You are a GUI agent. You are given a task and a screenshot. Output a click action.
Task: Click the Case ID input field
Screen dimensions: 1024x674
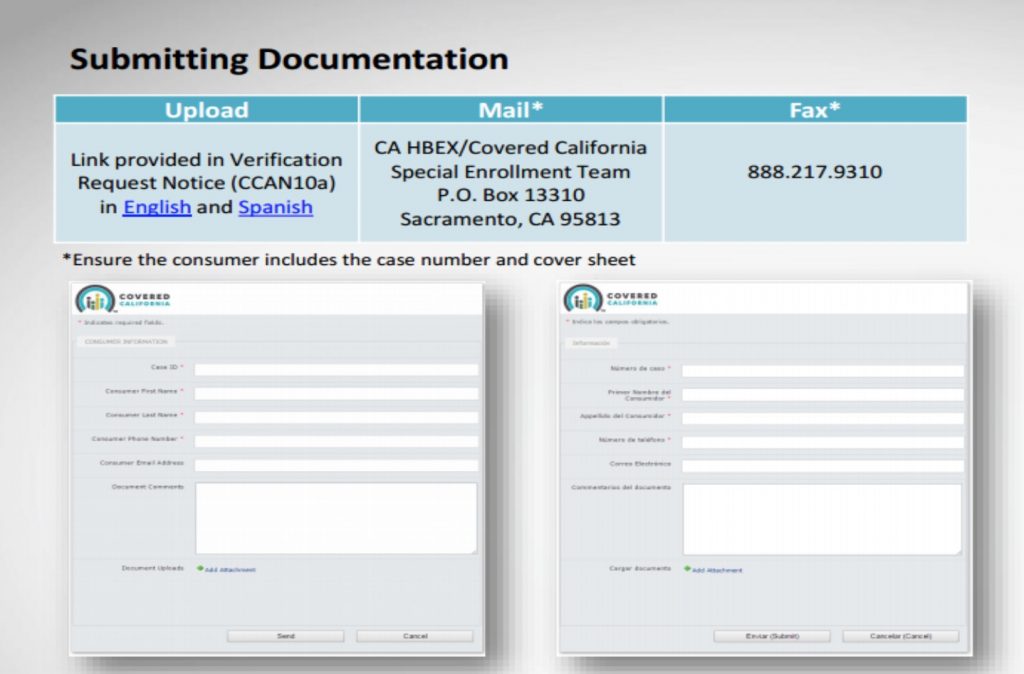[337, 368]
